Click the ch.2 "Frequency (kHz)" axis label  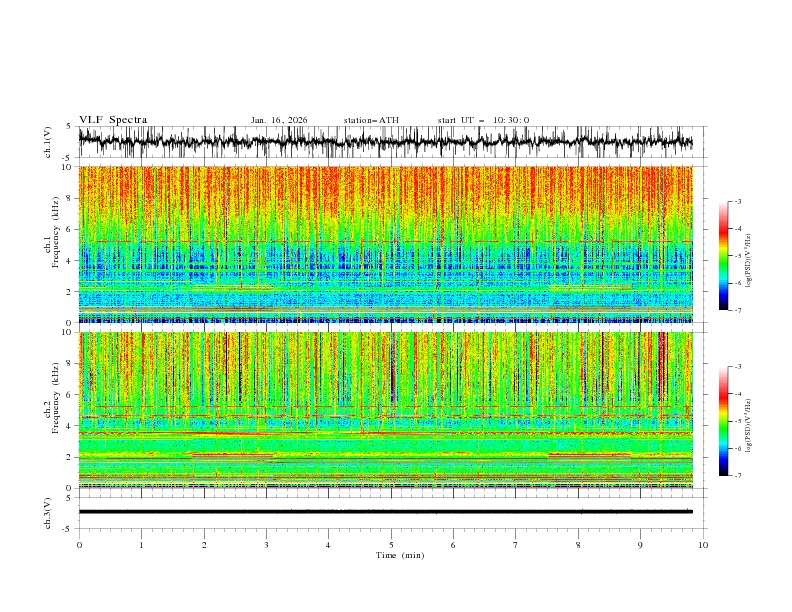coord(56,398)
